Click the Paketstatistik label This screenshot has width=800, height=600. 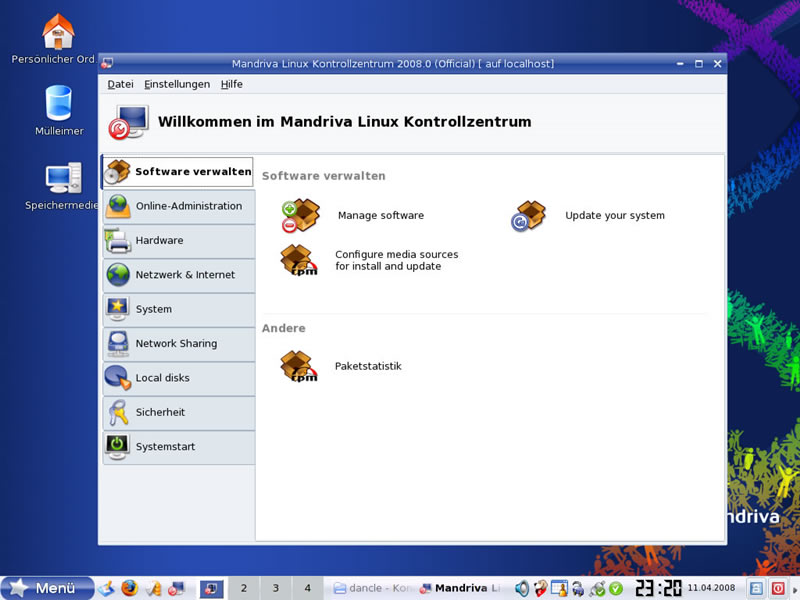click(368, 366)
